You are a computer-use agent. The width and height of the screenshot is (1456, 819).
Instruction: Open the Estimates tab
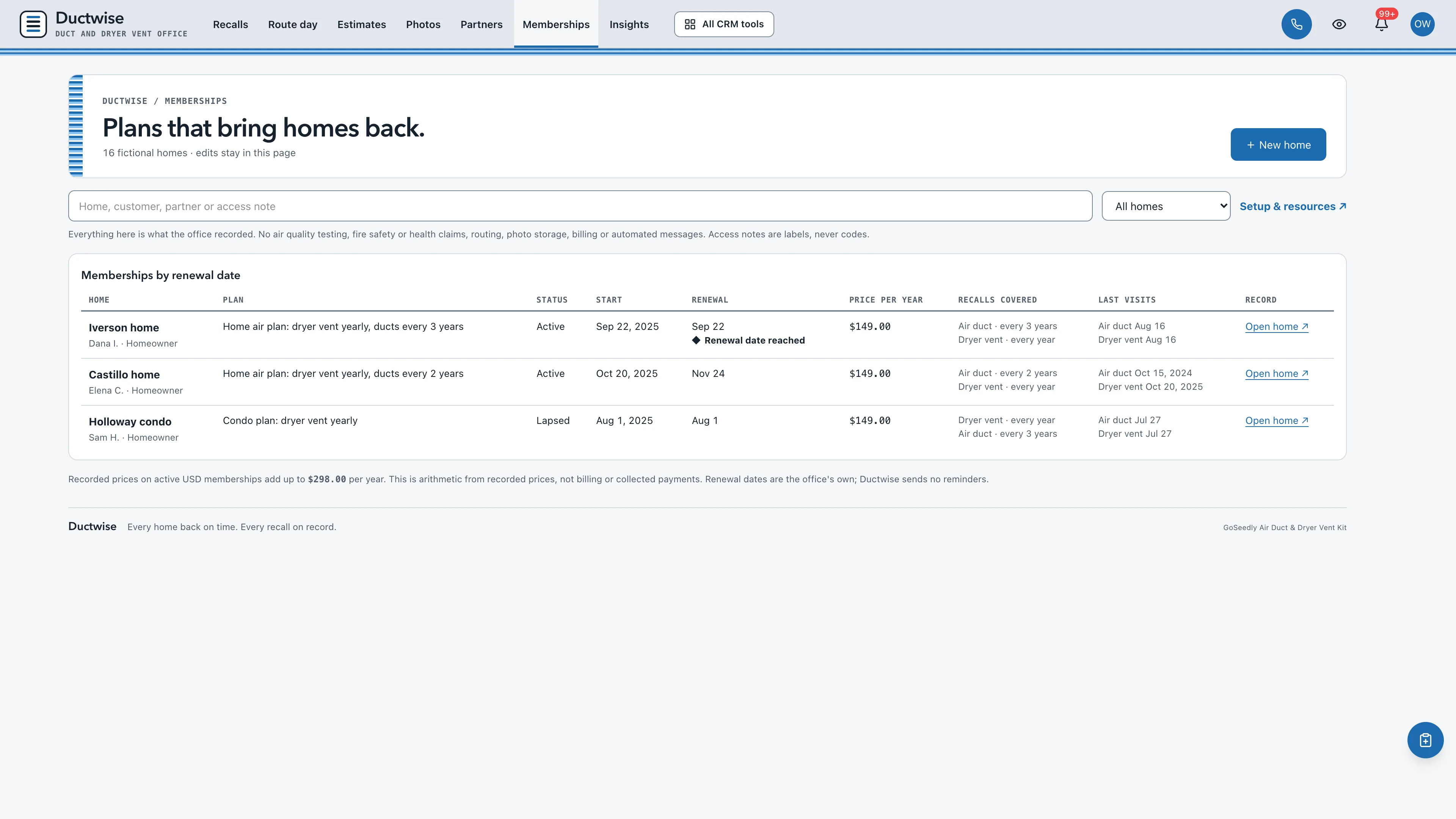pos(362,24)
